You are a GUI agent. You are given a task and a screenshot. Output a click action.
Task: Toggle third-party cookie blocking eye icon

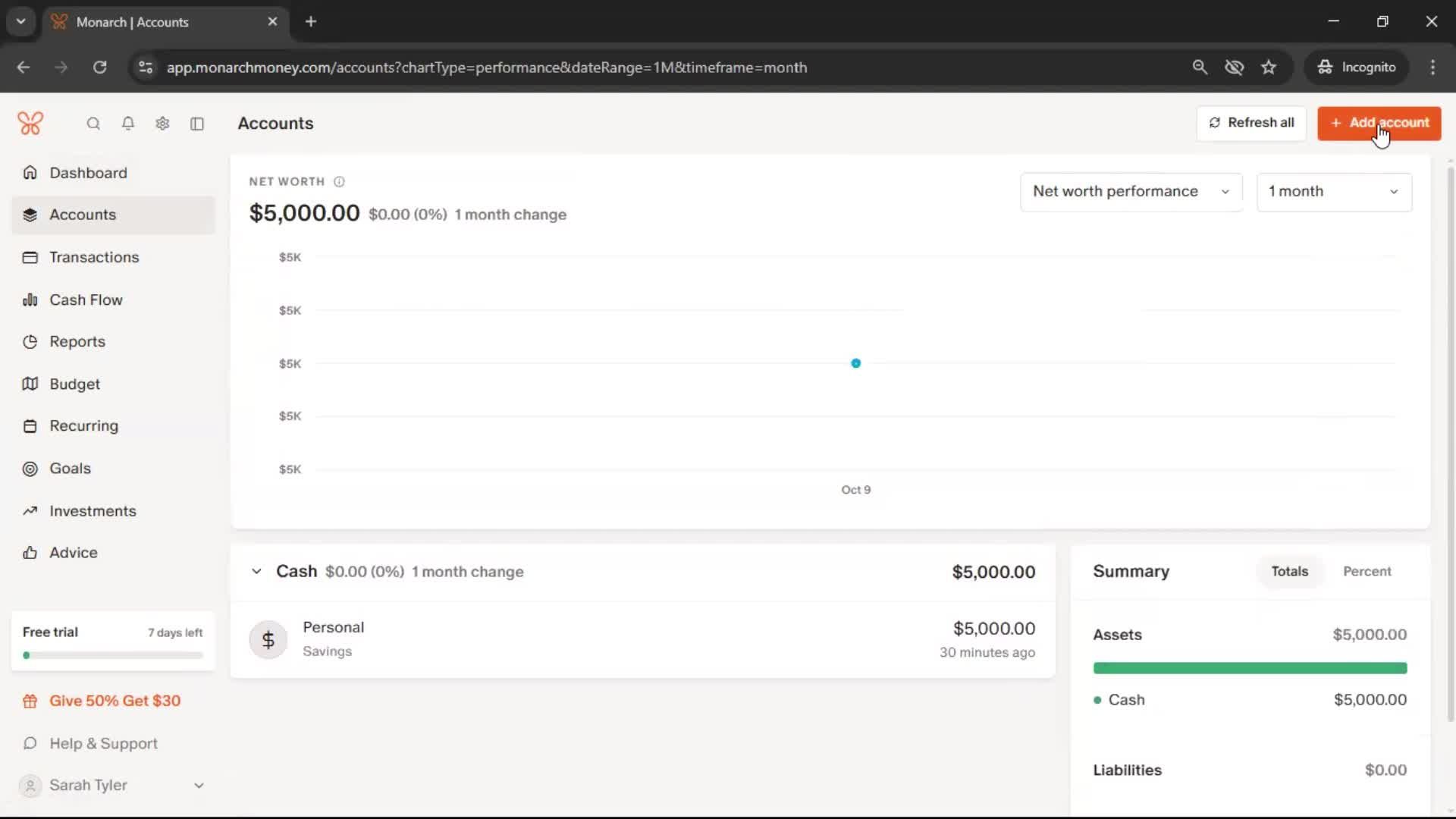tap(1234, 67)
